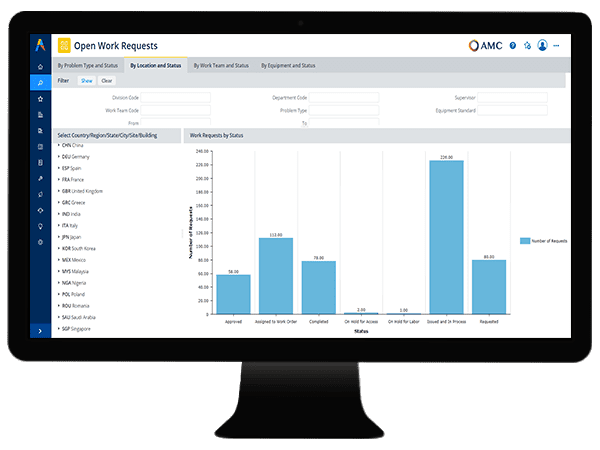Select NGA Nigeria in the tree
The height and width of the screenshot is (450, 600).
point(74,283)
